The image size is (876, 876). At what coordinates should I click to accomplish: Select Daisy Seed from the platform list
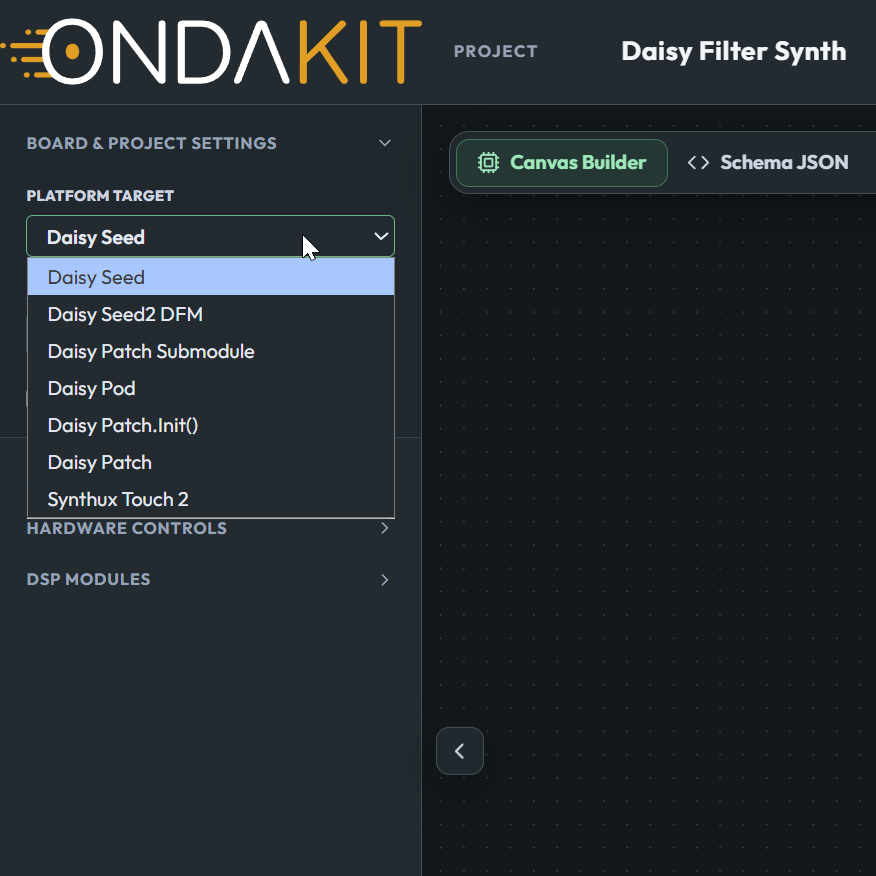(x=211, y=277)
